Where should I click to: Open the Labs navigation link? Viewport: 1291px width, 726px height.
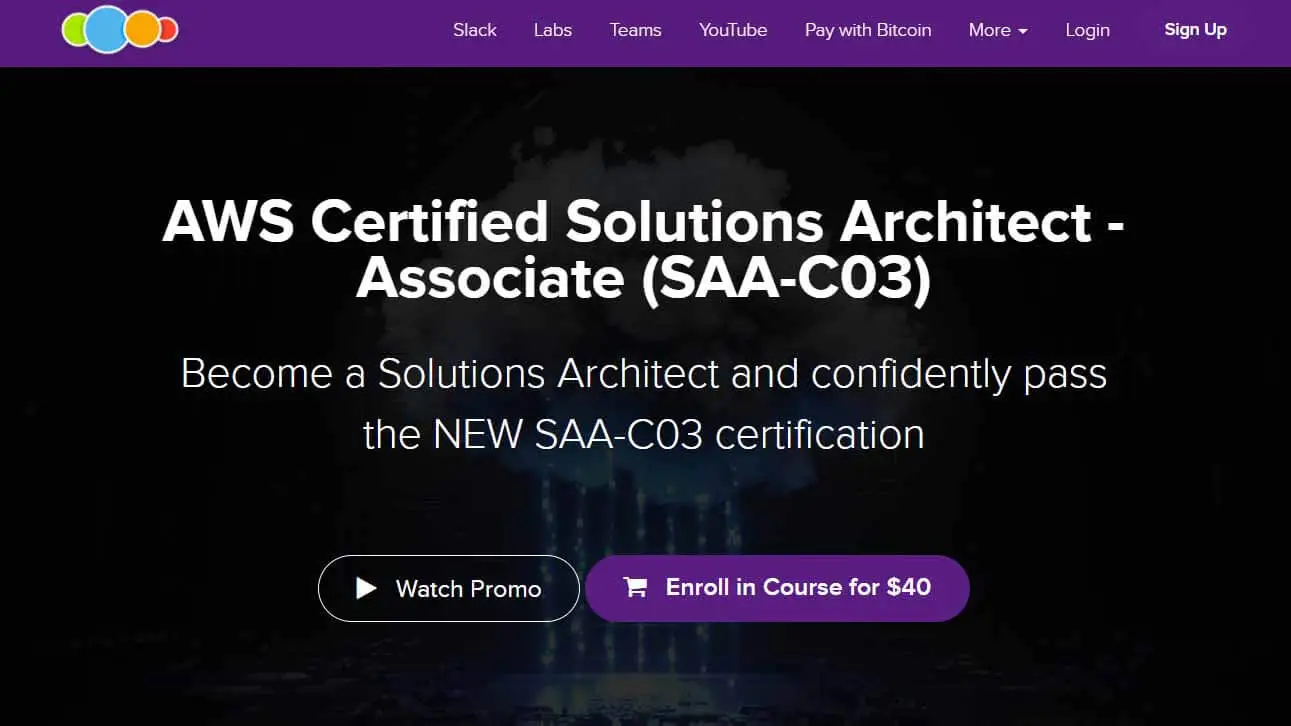(x=552, y=30)
